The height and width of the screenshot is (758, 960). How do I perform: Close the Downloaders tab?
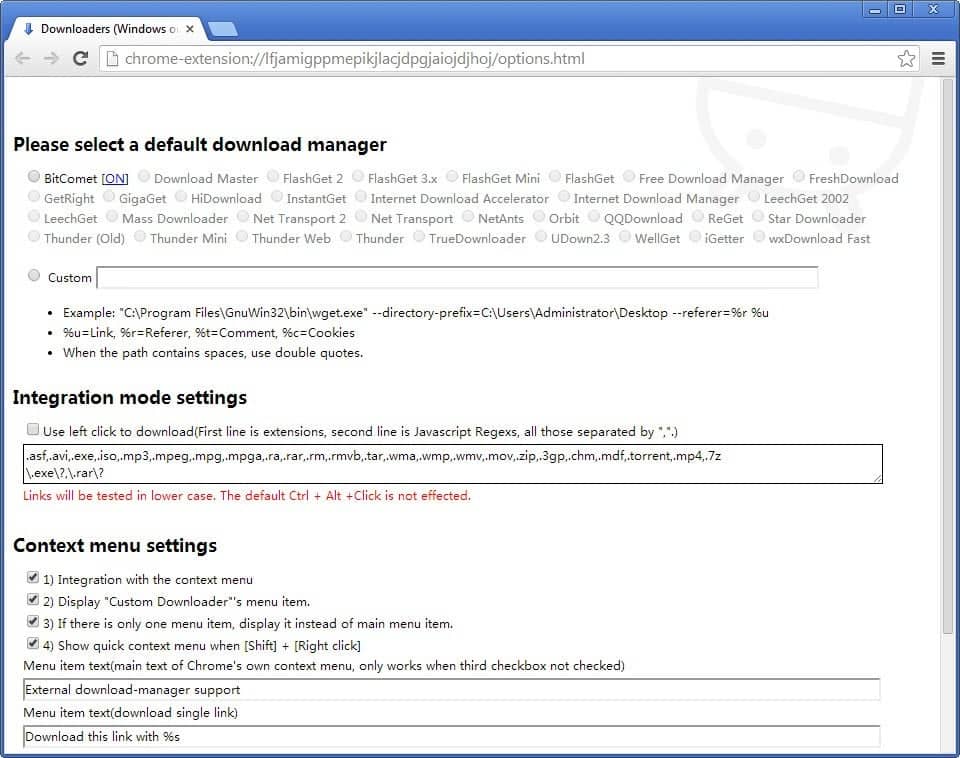pos(190,29)
